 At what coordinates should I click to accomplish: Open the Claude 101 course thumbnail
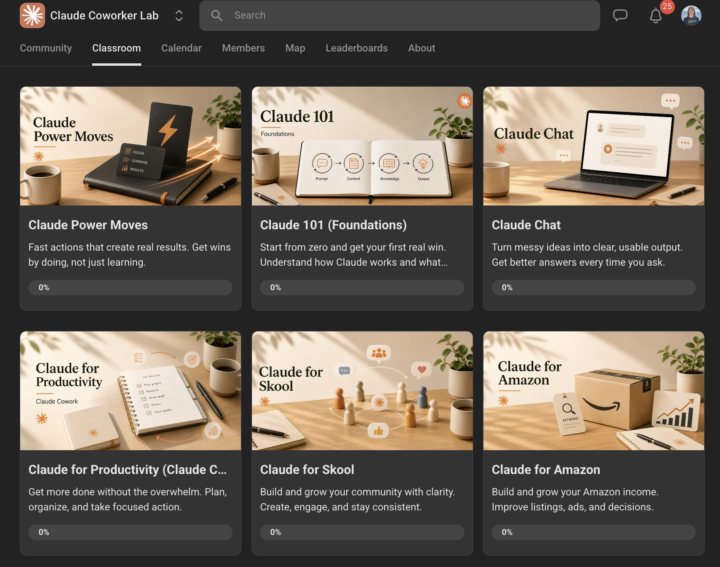[362, 146]
